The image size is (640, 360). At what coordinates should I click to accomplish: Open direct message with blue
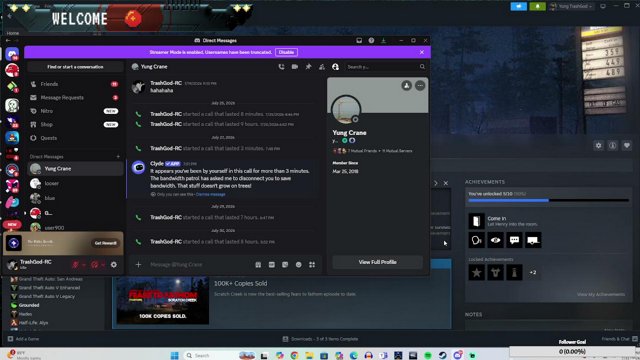(x=75, y=198)
